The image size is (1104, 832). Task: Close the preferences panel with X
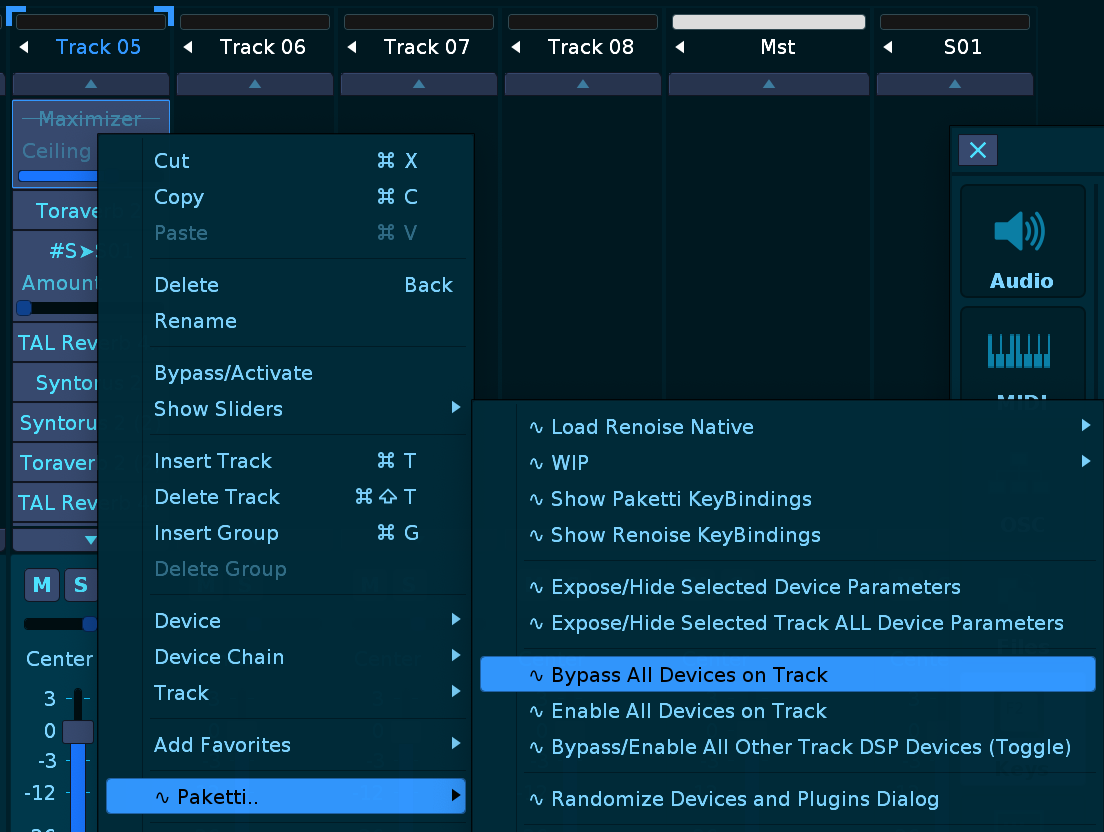click(x=977, y=150)
